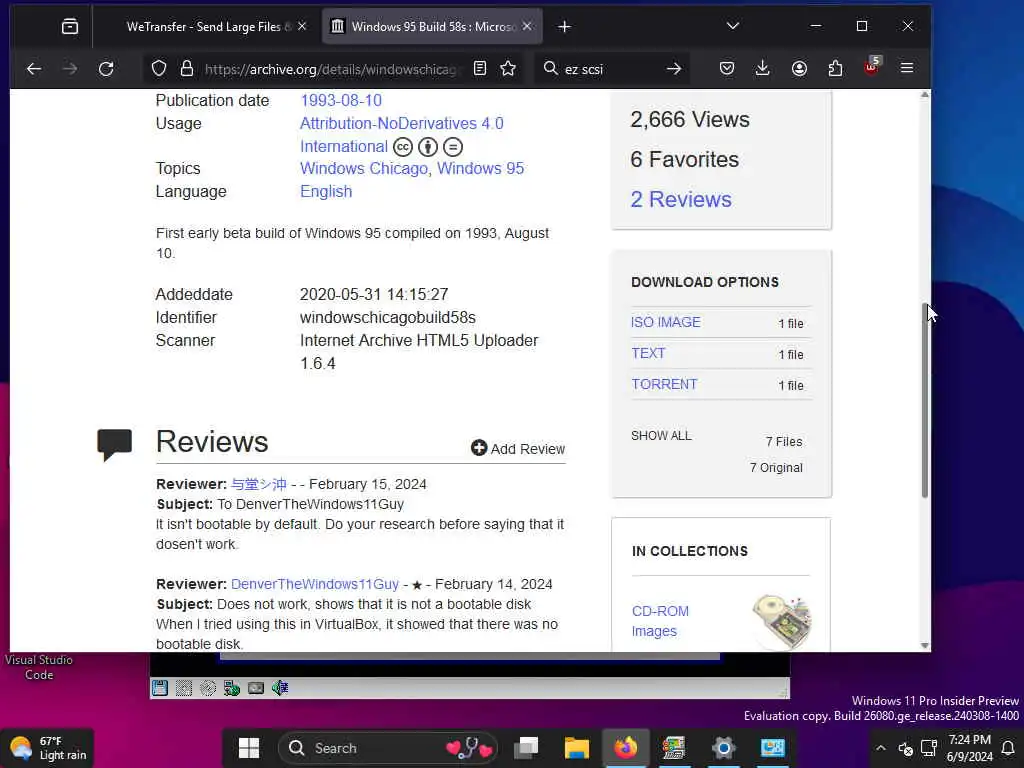Jump to the 2 Reviews link
This screenshot has height=768, width=1024.
click(x=680, y=199)
